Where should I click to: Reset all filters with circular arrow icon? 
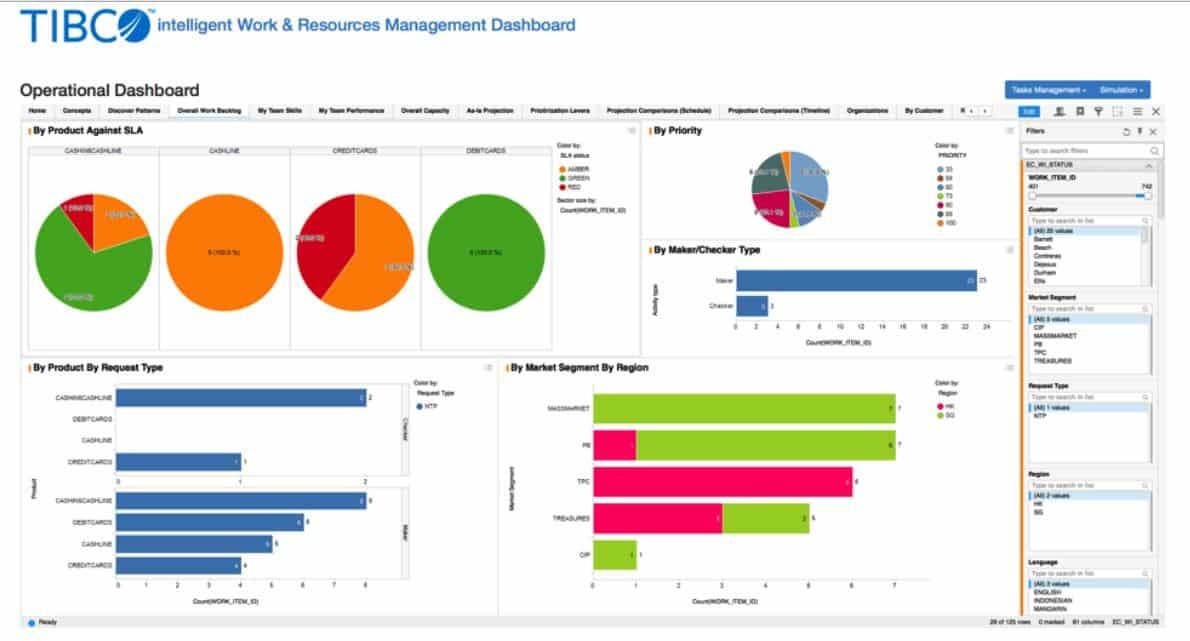(x=1126, y=132)
